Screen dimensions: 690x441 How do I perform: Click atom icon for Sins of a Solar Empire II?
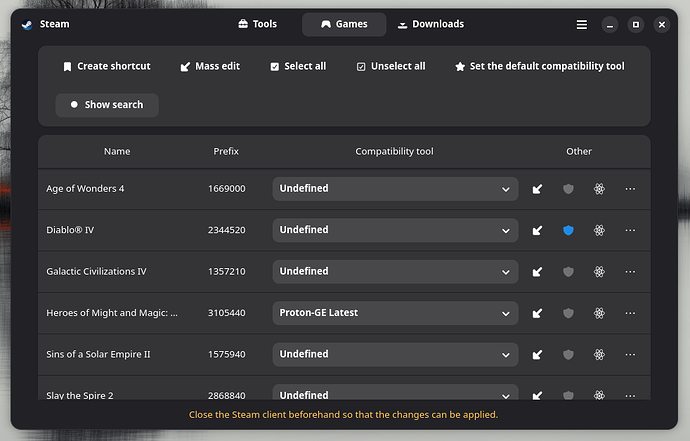[x=599, y=354]
